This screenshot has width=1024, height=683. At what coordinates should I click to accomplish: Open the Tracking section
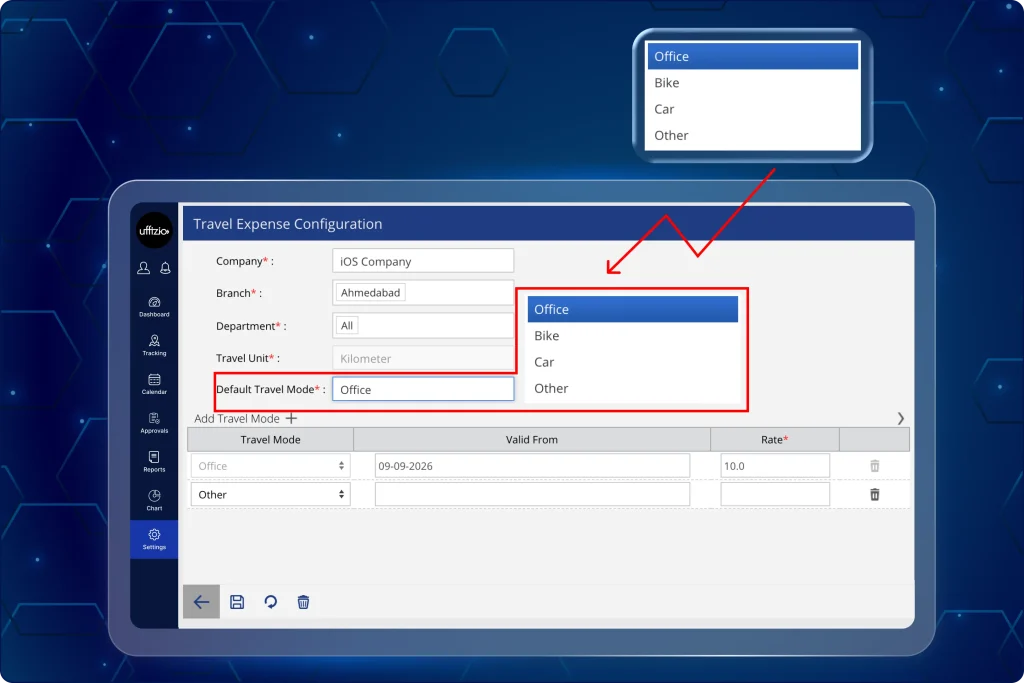[154, 345]
